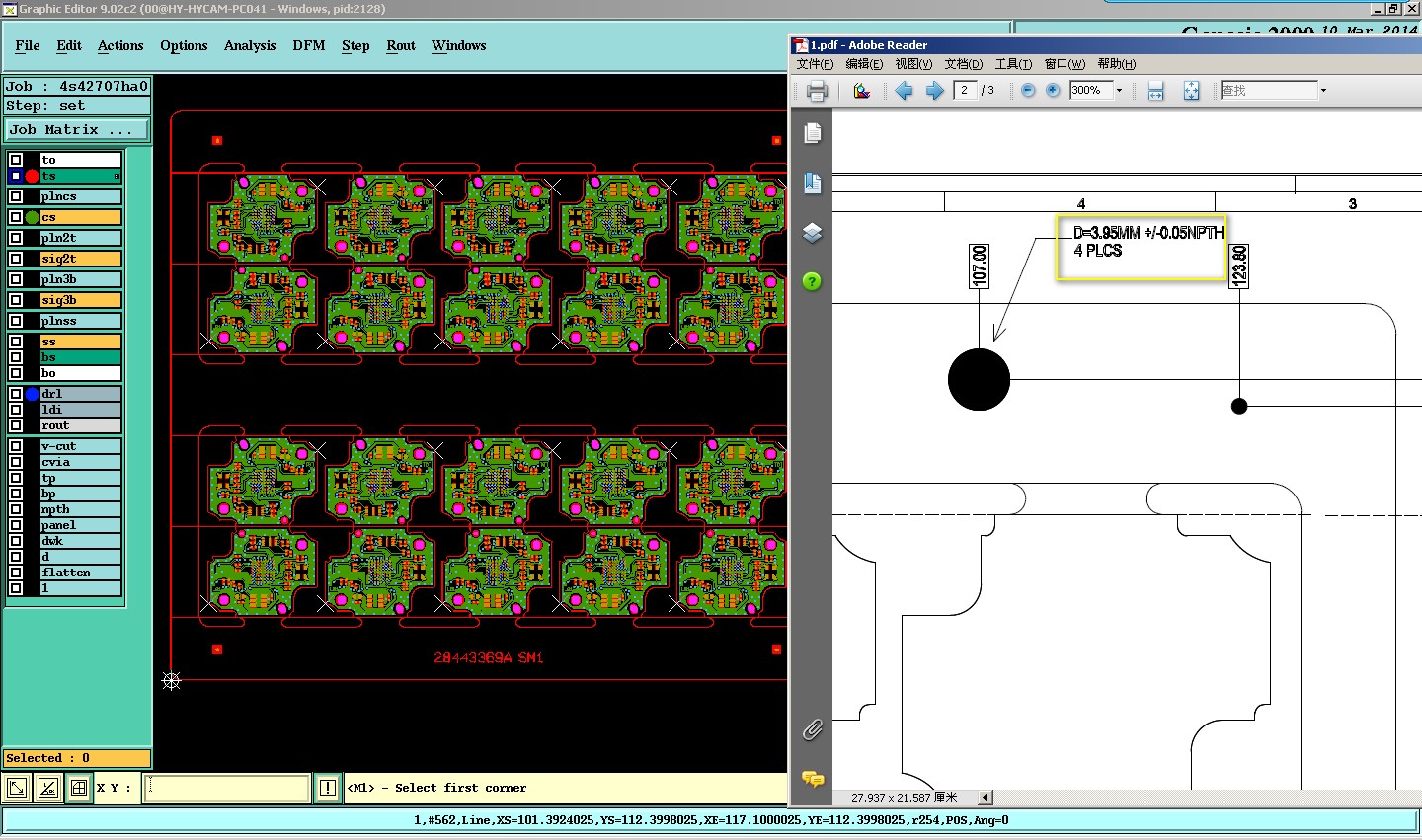Toggle the checkbox for layer 'plnss'

[x=16, y=321]
